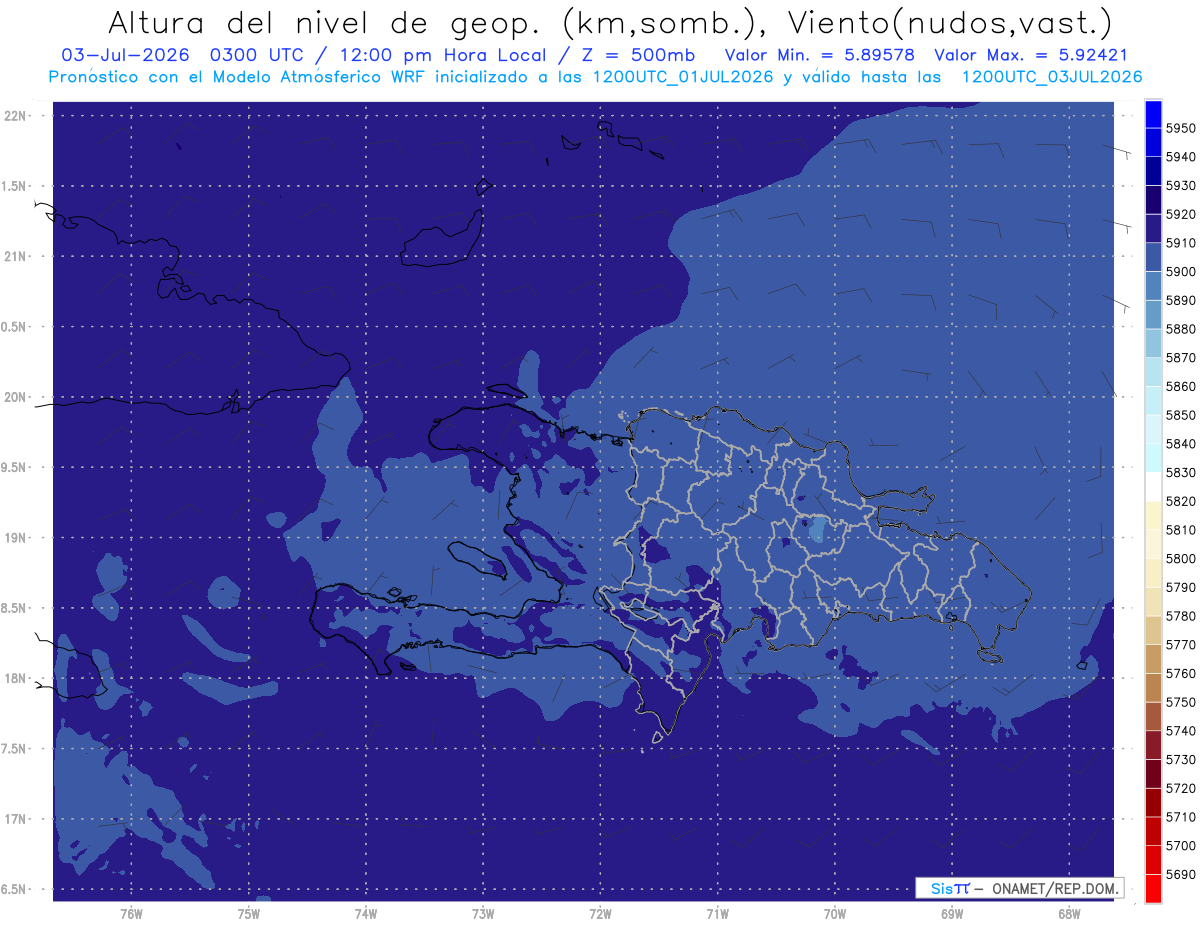
Task: Click the latitude label 6.5N
Action: (15, 889)
